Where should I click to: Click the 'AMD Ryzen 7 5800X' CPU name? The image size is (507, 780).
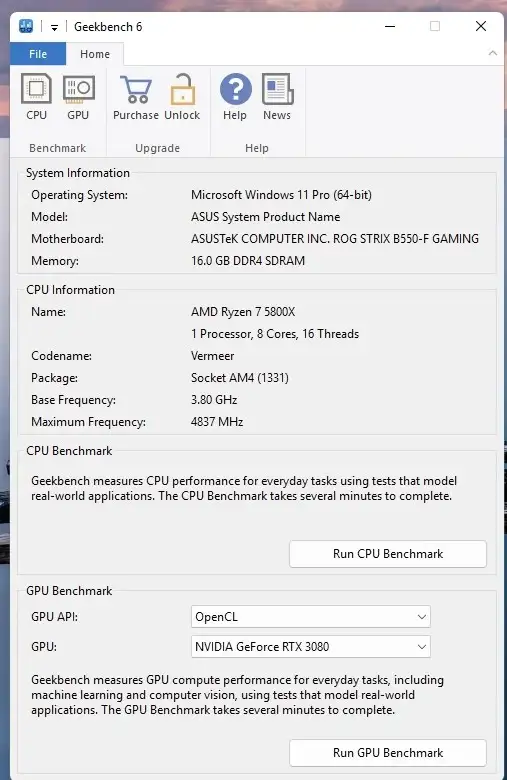click(243, 312)
